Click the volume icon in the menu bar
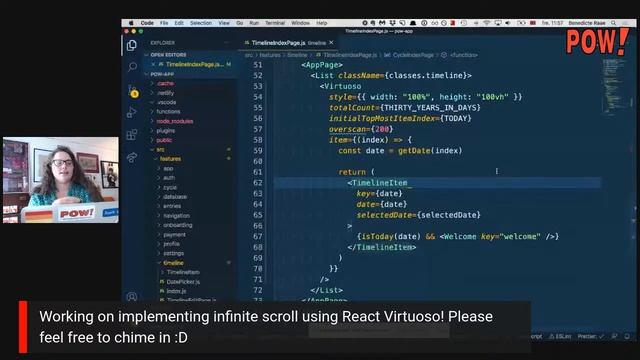The height and width of the screenshot is (360, 640). click(508, 23)
